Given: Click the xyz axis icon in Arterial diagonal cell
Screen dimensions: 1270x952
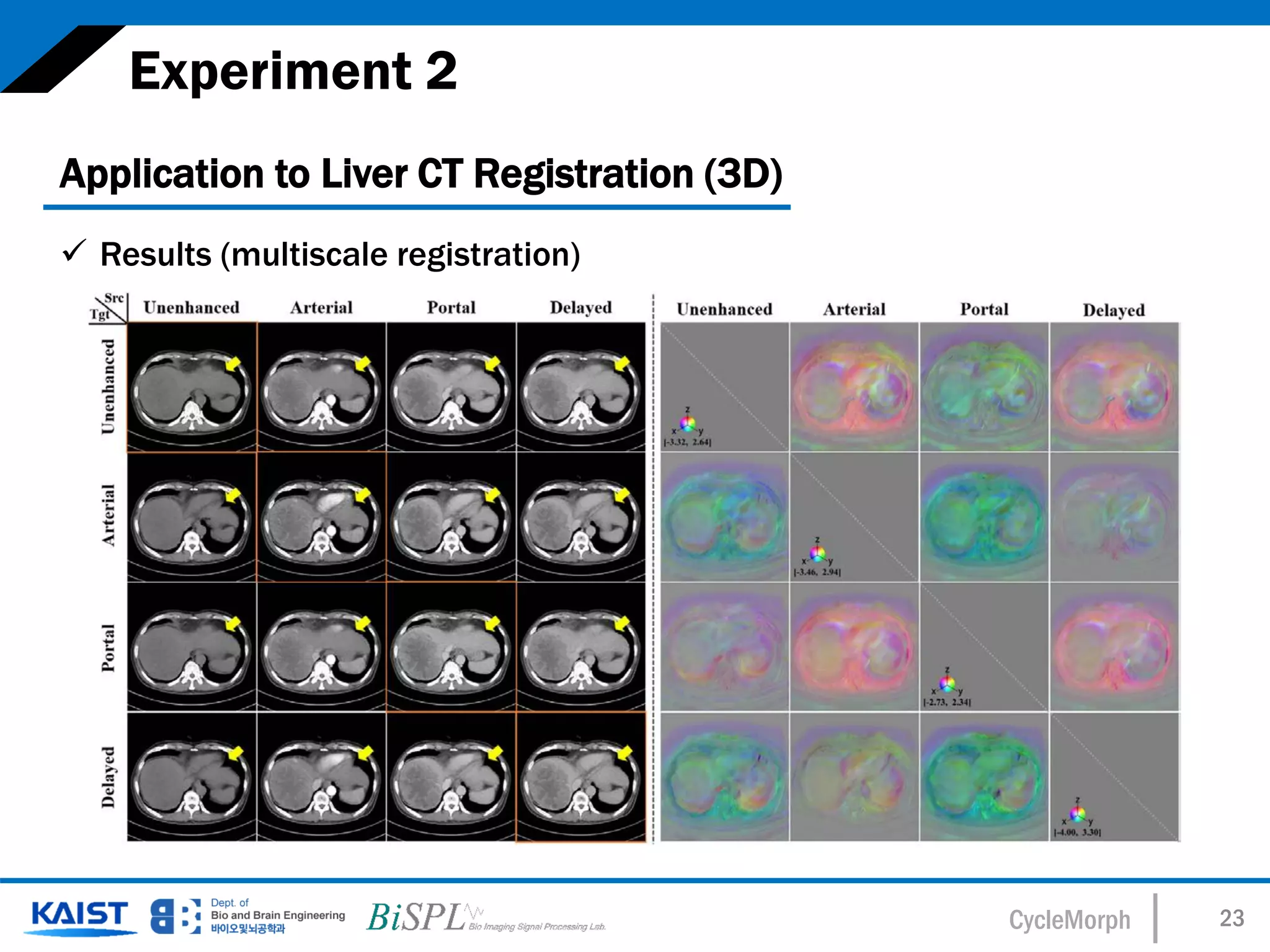Looking at the screenshot, I should (817, 553).
